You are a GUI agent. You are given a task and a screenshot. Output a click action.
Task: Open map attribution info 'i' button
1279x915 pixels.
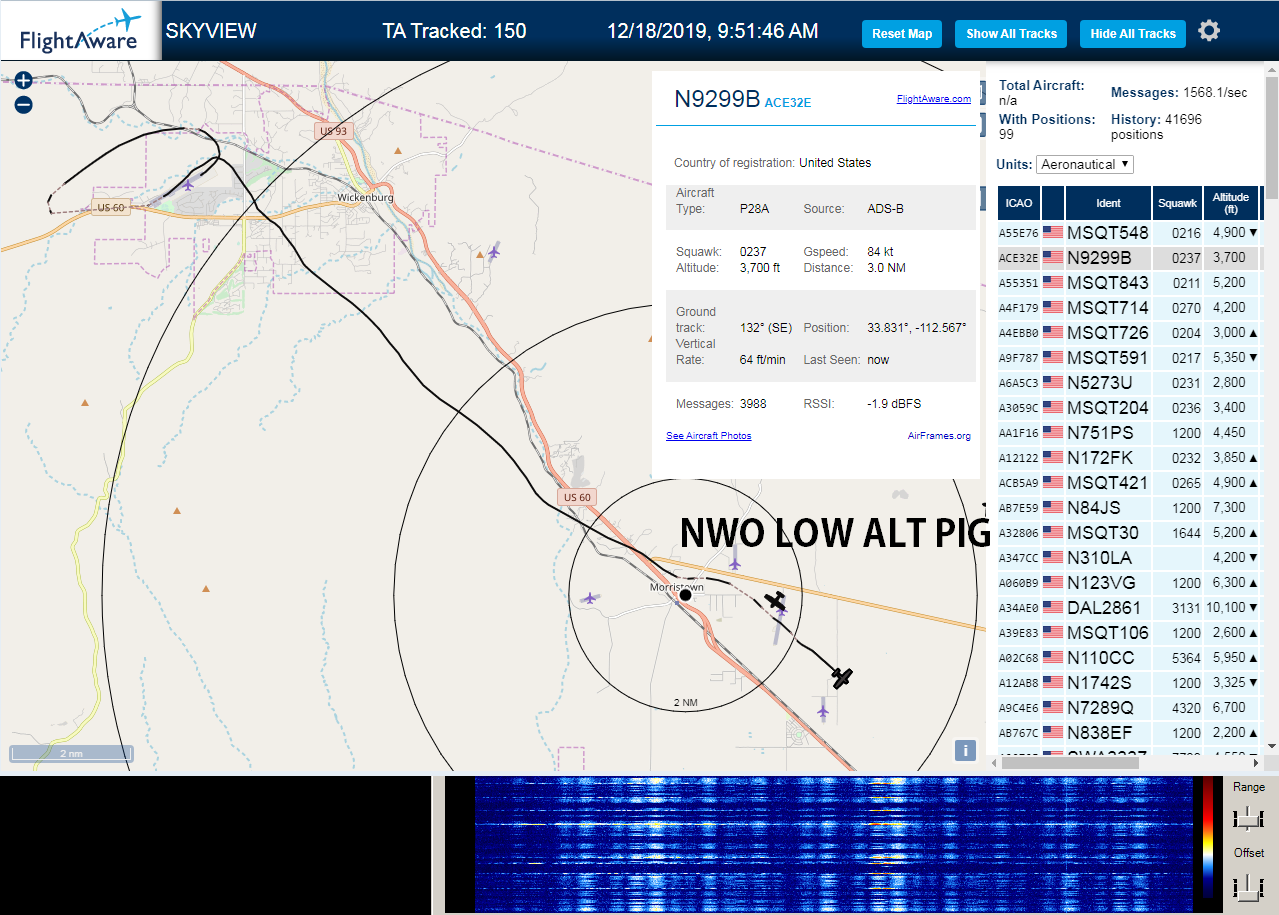click(965, 750)
